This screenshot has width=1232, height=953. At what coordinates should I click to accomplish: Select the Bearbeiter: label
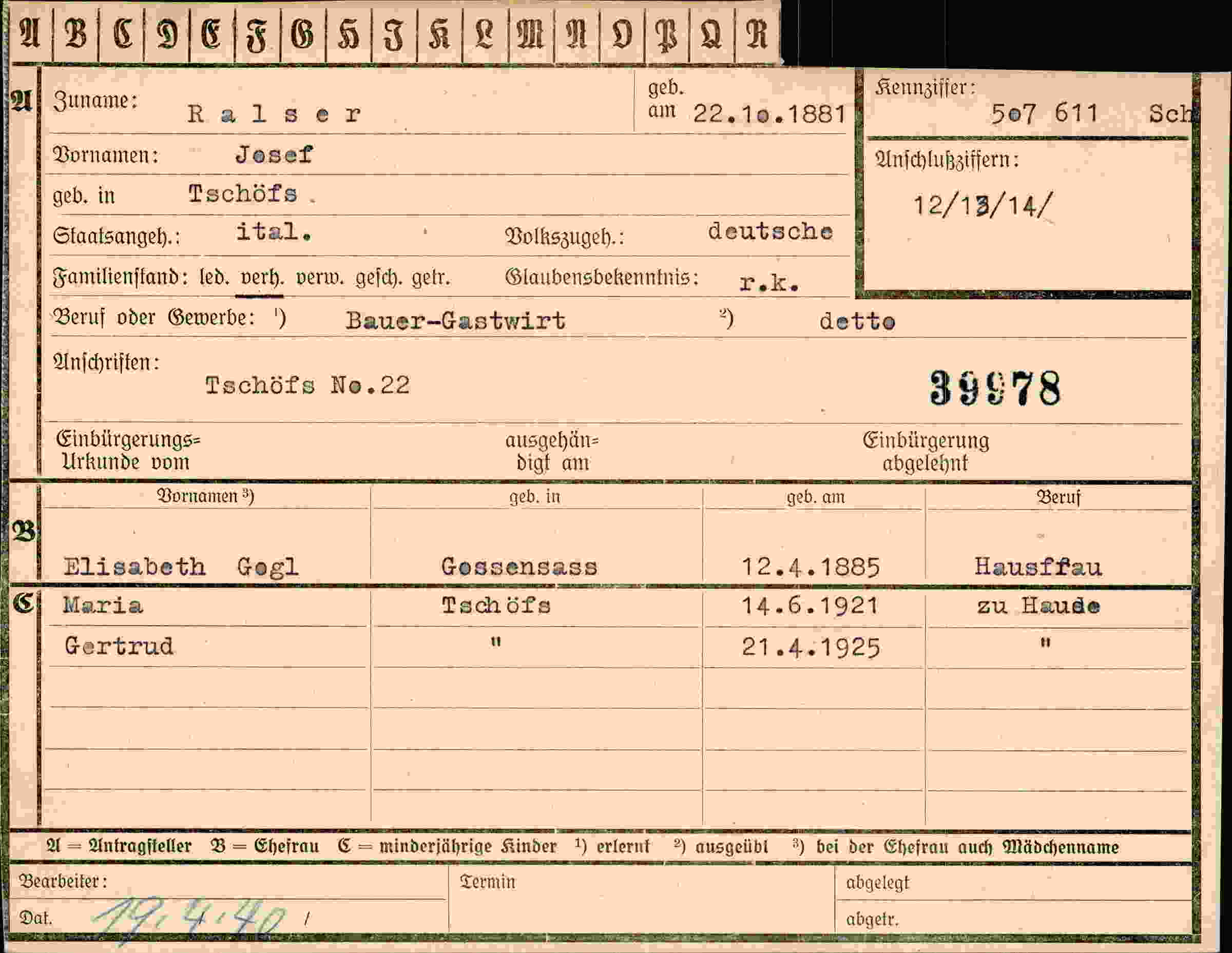tap(63, 881)
